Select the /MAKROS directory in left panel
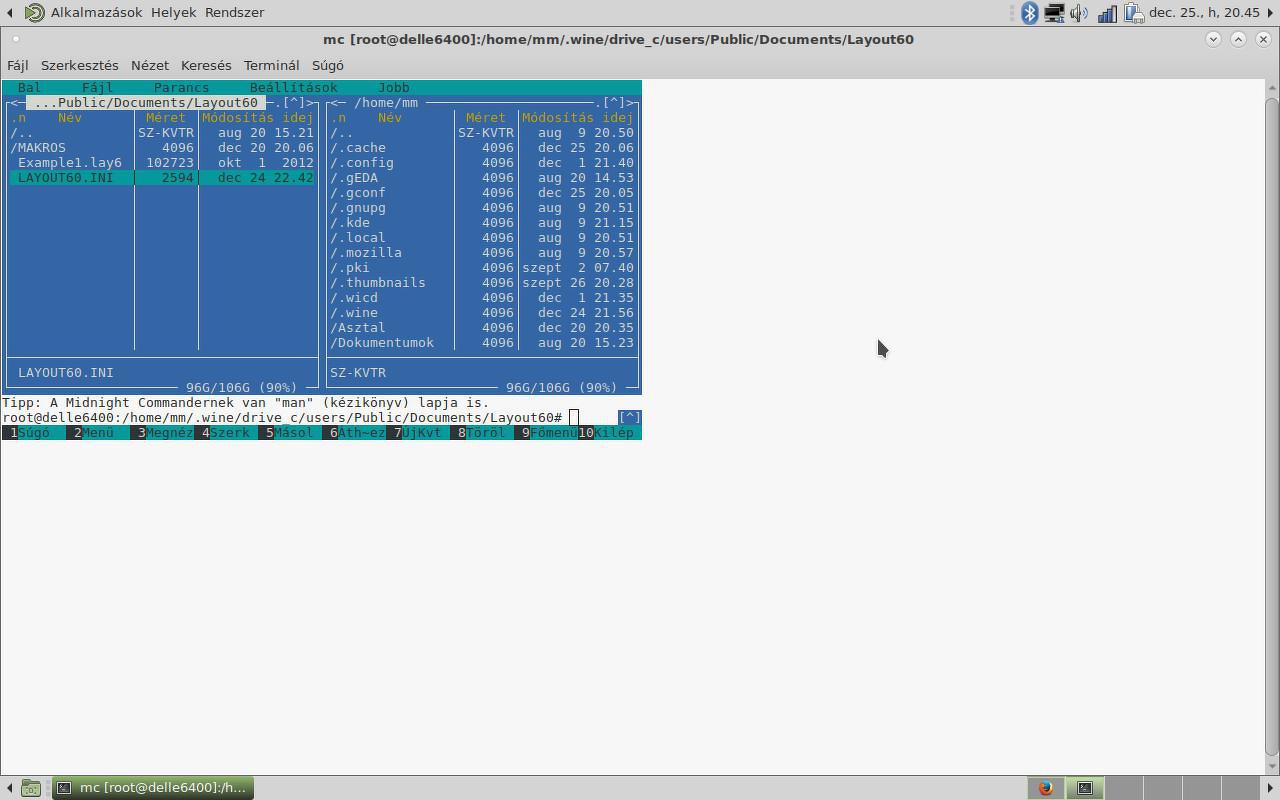This screenshot has width=1280, height=800. [x=162, y=147]
